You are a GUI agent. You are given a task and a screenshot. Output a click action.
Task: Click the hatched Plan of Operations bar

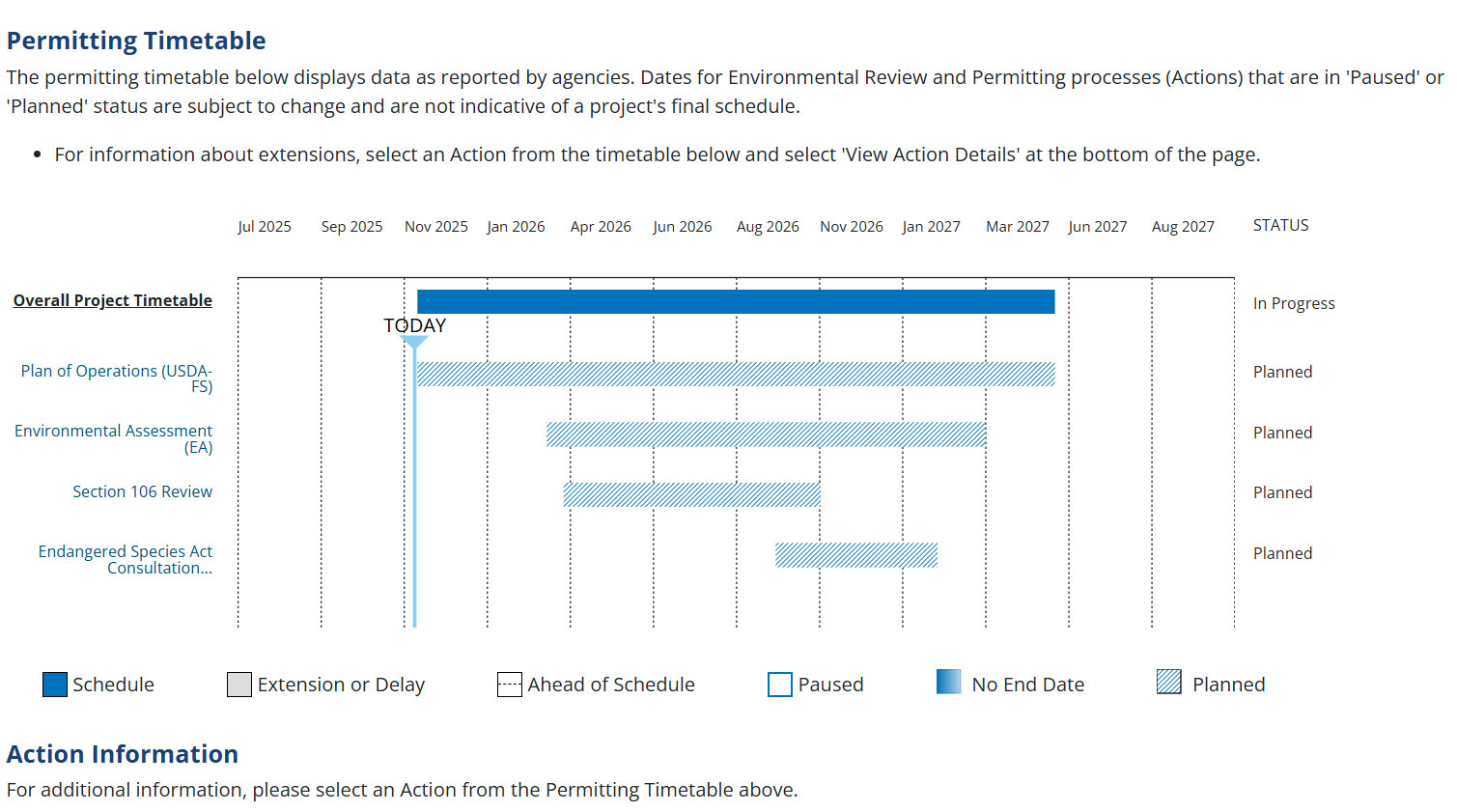coord(736,374)
